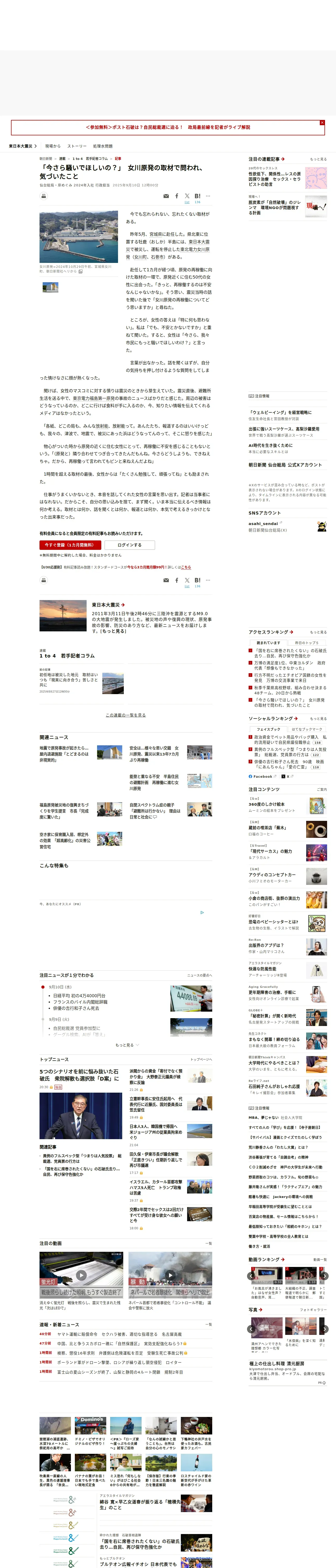Open ニュースの要点へ link
Screen dimensions: 336x1568
(199, 975)
